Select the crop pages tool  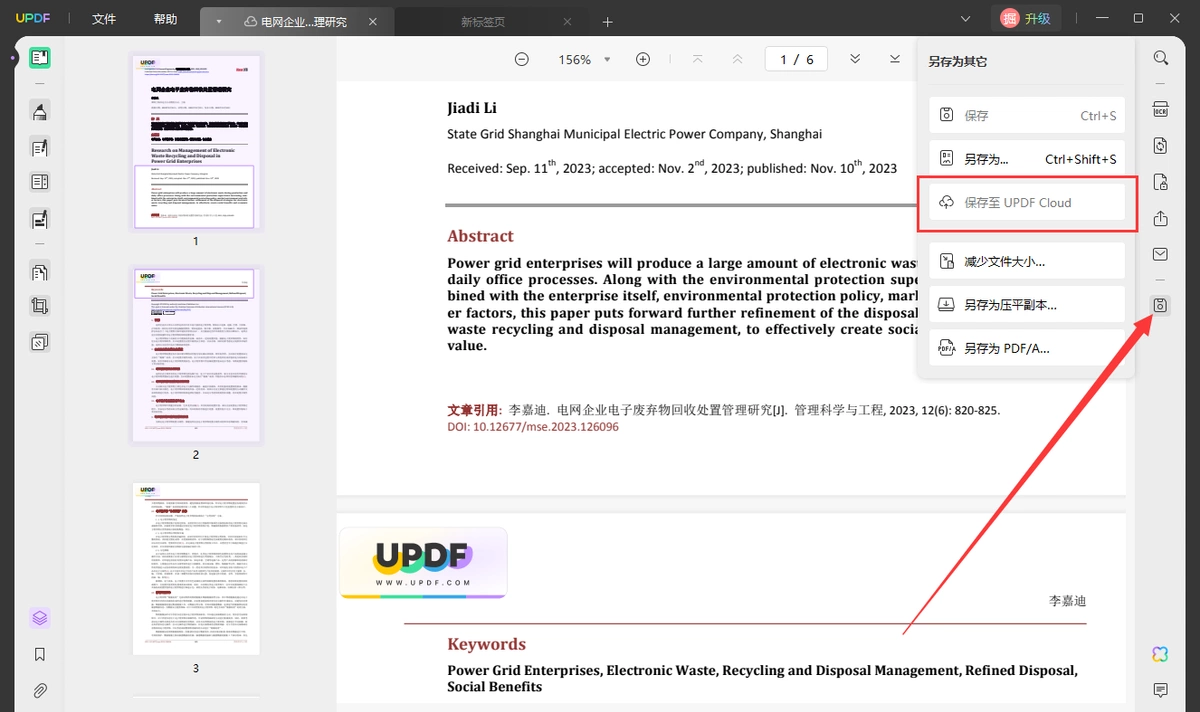pyautogui.click(x=40, y=306)
